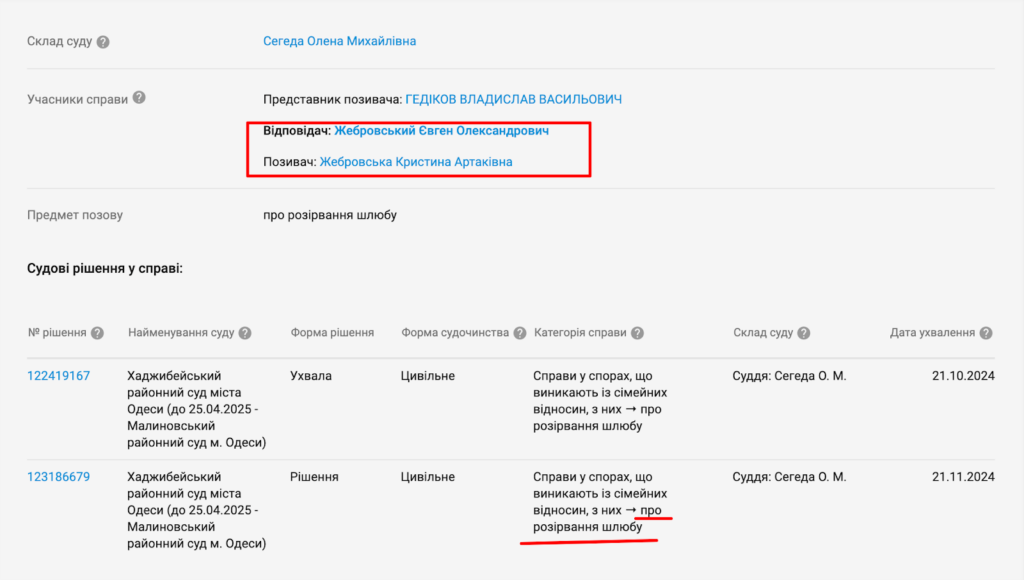Click help icon beside top 'Склад суду' field label
Screen dimensions: 1024x580
coord(103,42)
